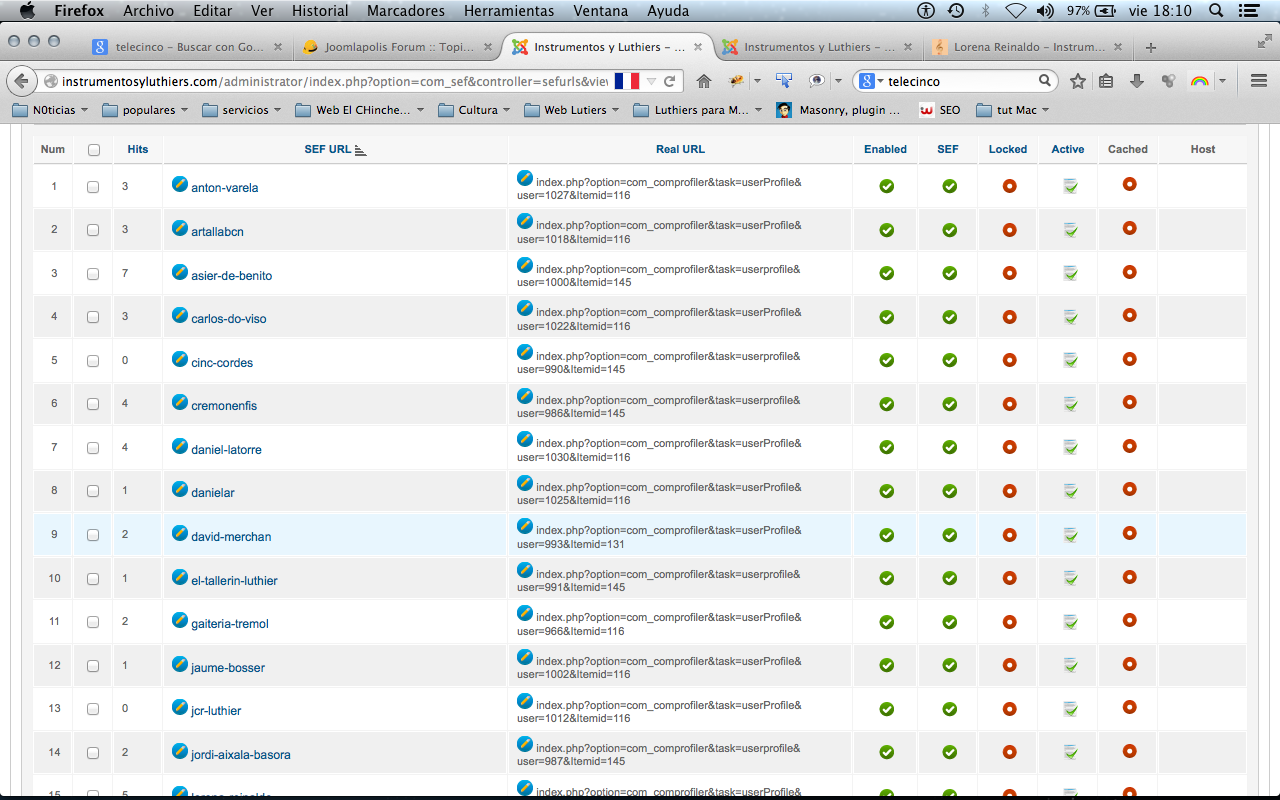Open the Archivo menu
Image resolution: width=1280 pixels, height=800 pixels.
point(148,11)
